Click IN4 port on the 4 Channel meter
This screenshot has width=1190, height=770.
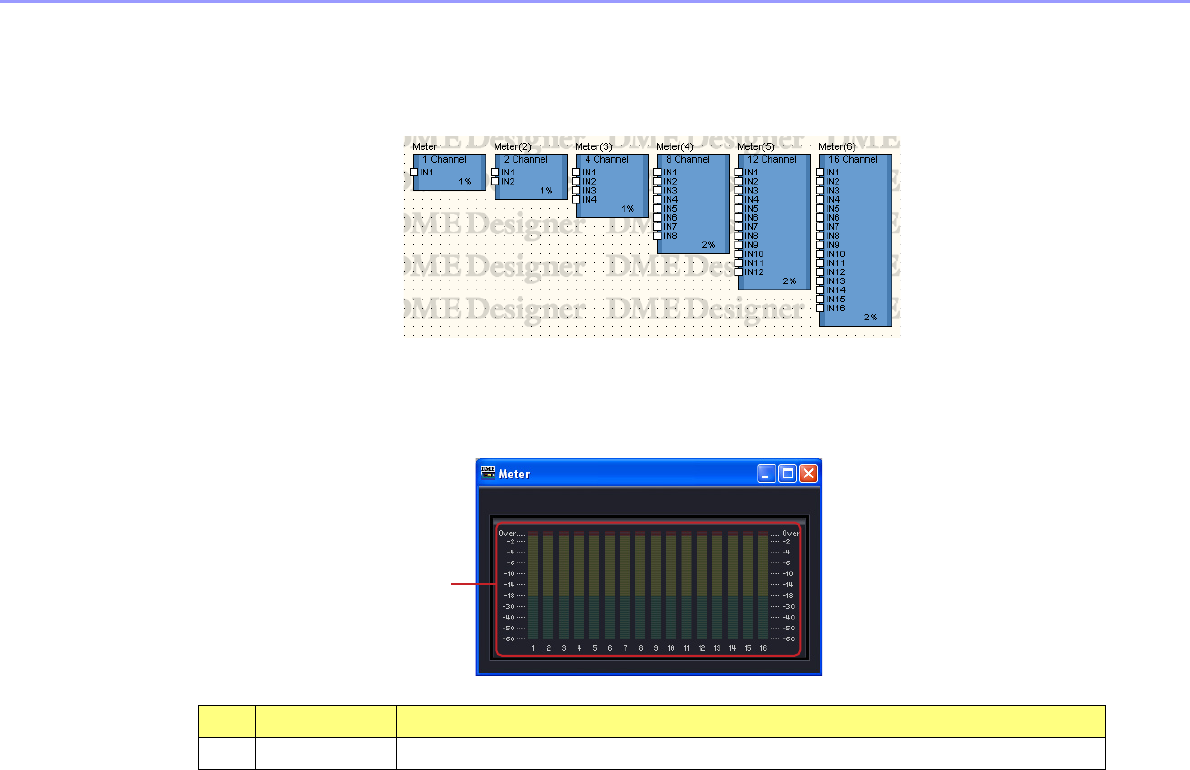(x=577, y=200)
